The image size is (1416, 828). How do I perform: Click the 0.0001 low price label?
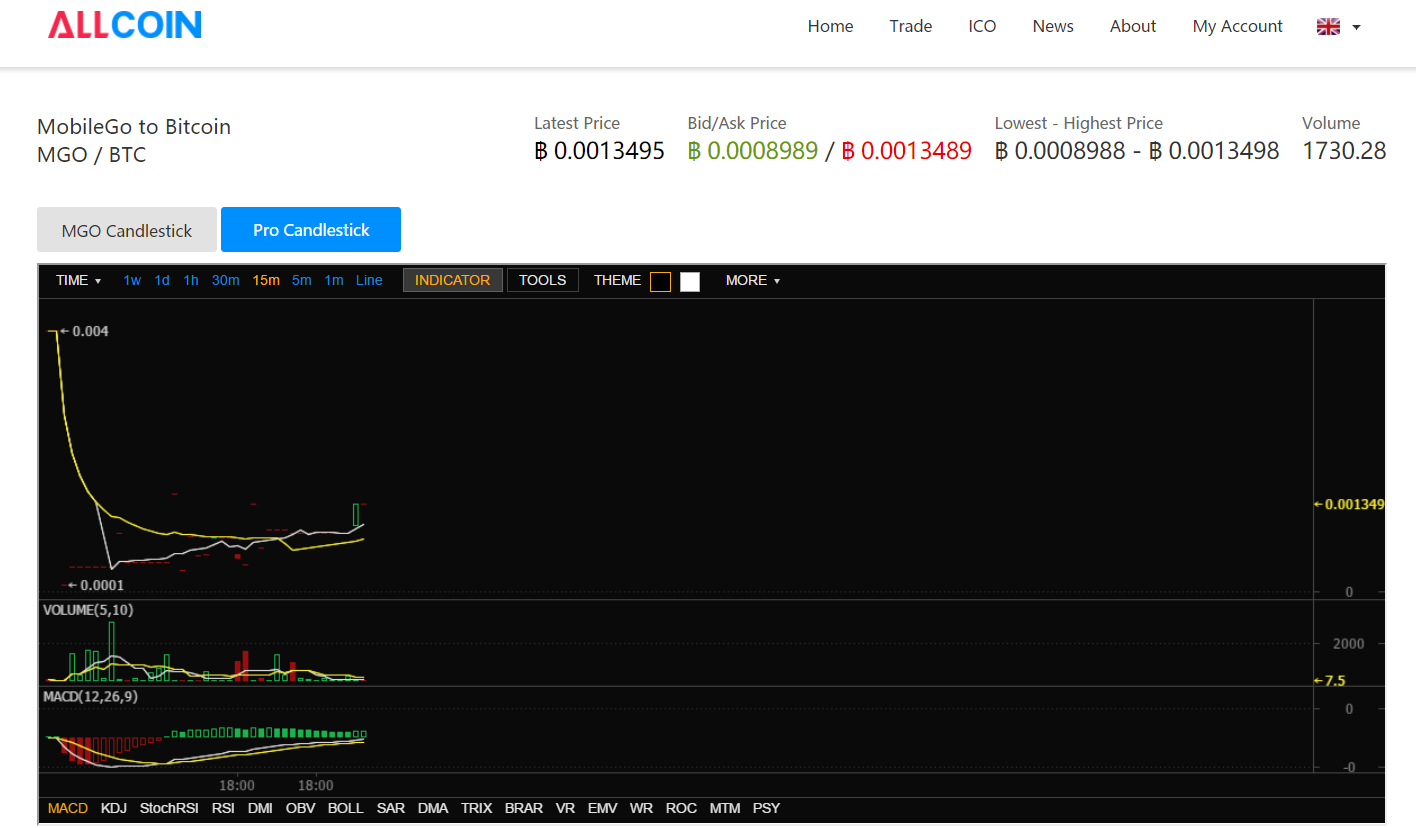(x=96, y=585)
